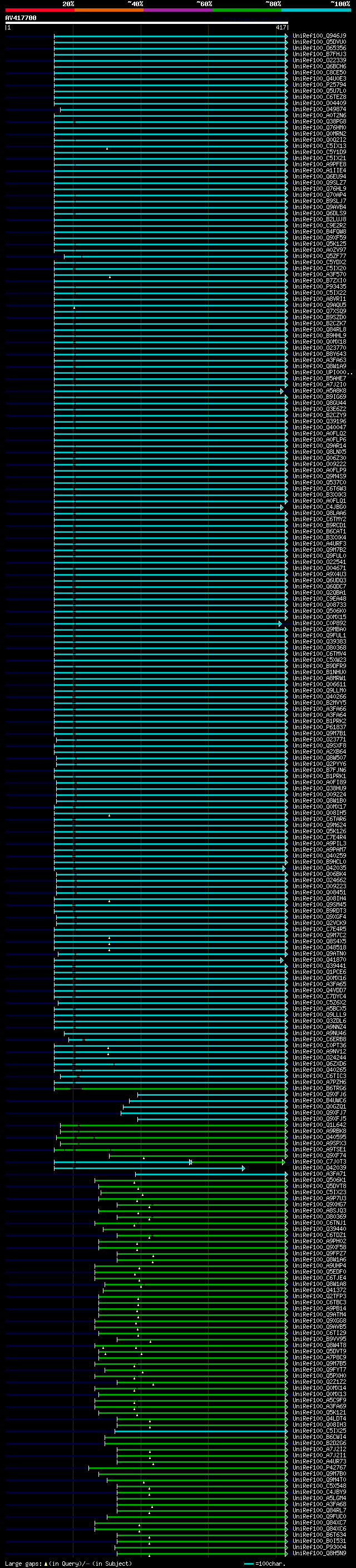The height and width of the screenshot is (1568, 356).
Task: Select the UniRef100_O49874 label
Action: coord(319,110)
